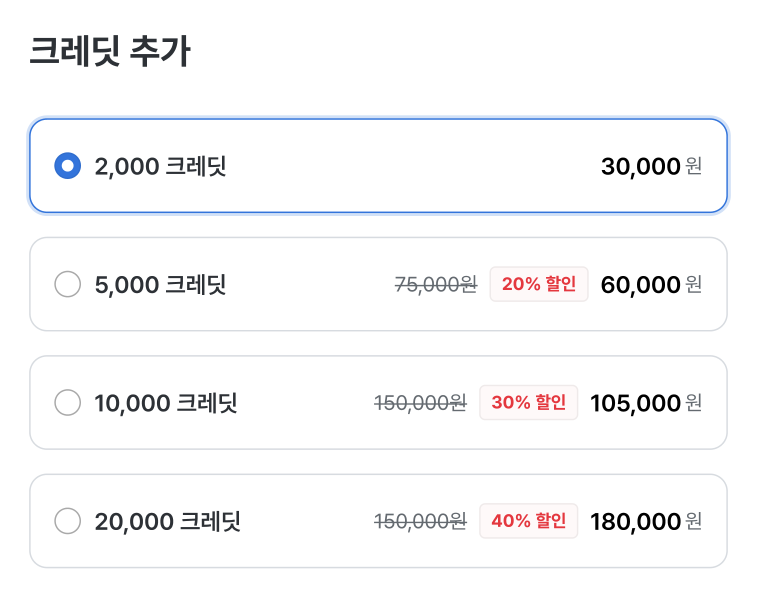
Task: Click the 30% 할인 badge
Action: [528, 403]
